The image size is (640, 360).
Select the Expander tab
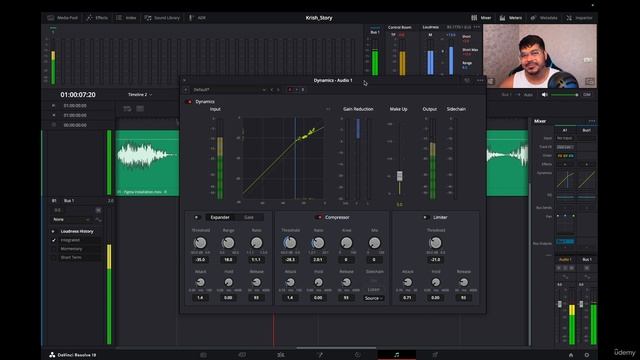[220, 218]
